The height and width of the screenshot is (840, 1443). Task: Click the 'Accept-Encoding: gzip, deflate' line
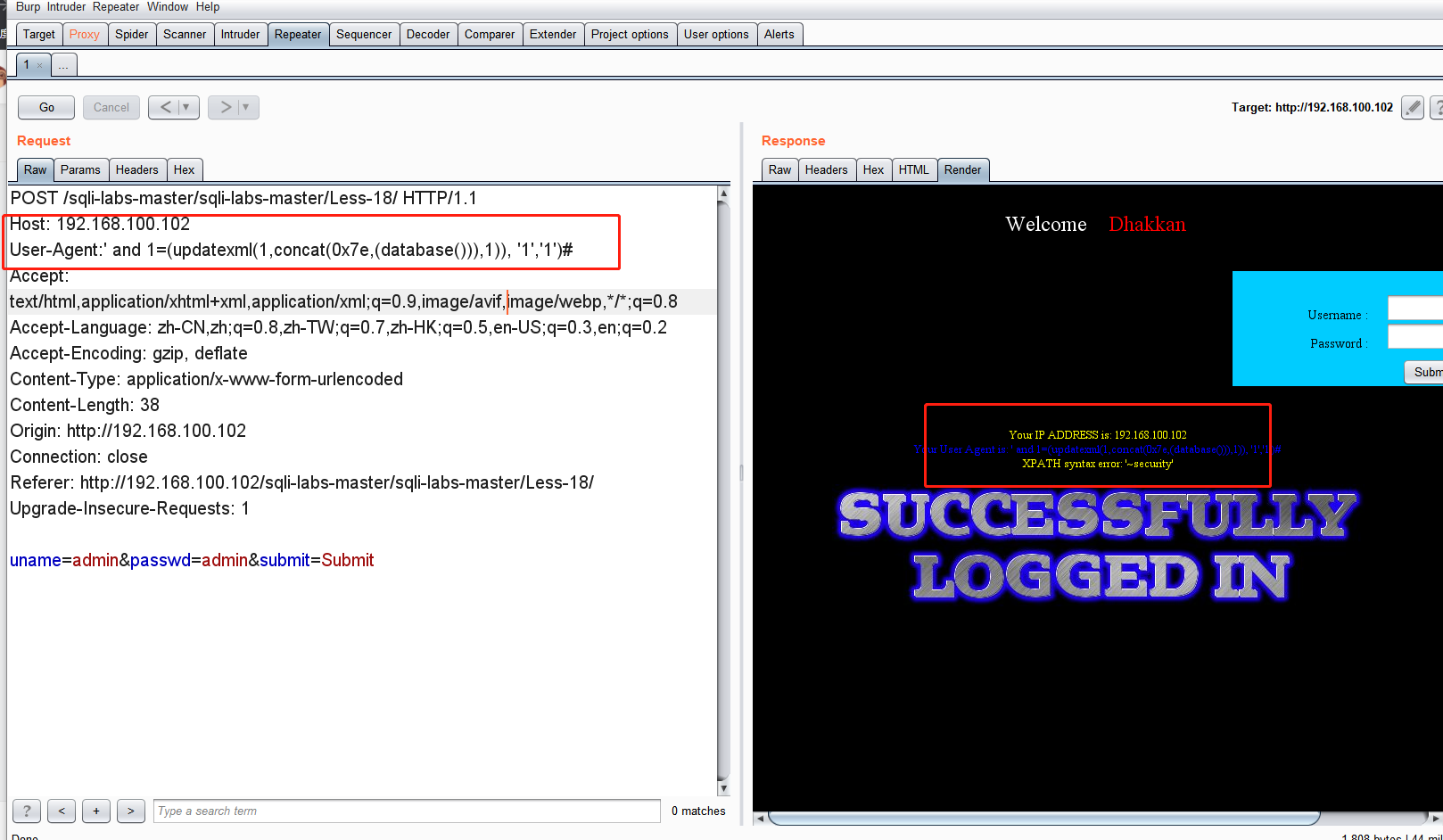(x=129, y=353)
